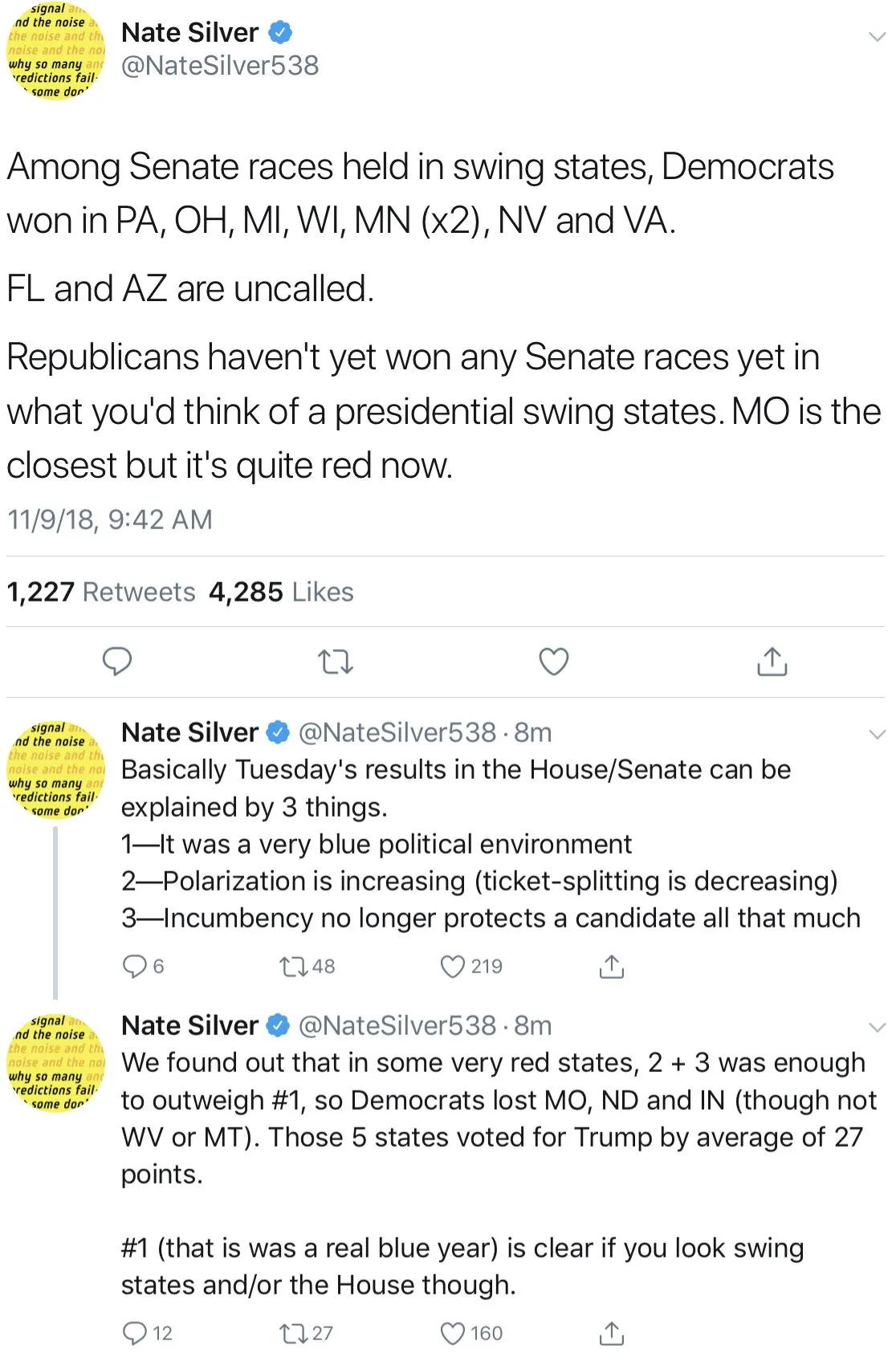Image resolution: width=896 pixels, height=1353 pixels.
Task: Open options chevron on the last tweet
Action: click(x=878, y=1027)
